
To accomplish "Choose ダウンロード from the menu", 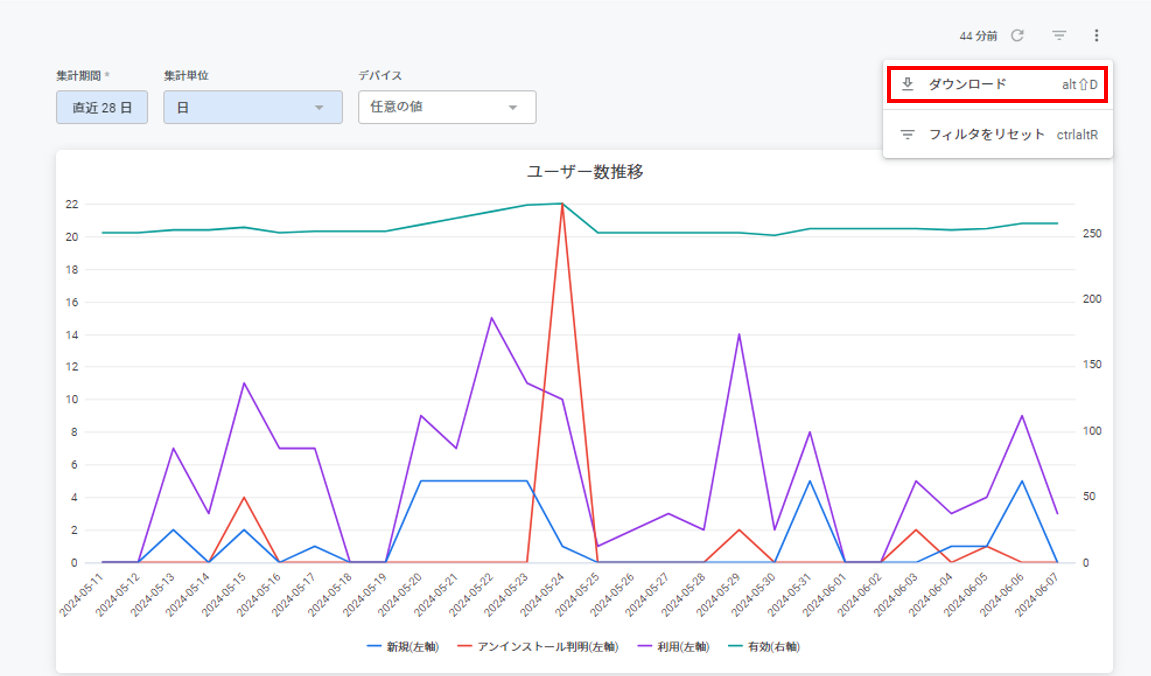I will [x=998, y=84].
